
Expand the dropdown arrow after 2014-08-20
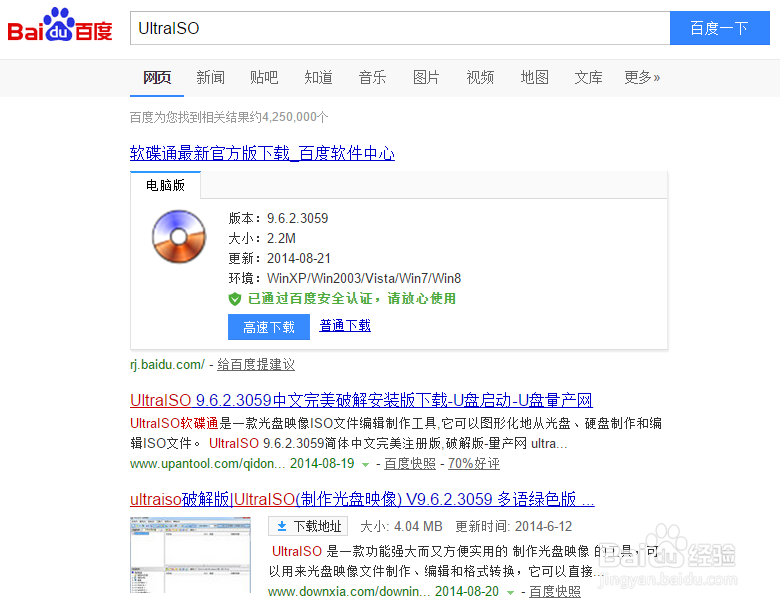(510, 592)
